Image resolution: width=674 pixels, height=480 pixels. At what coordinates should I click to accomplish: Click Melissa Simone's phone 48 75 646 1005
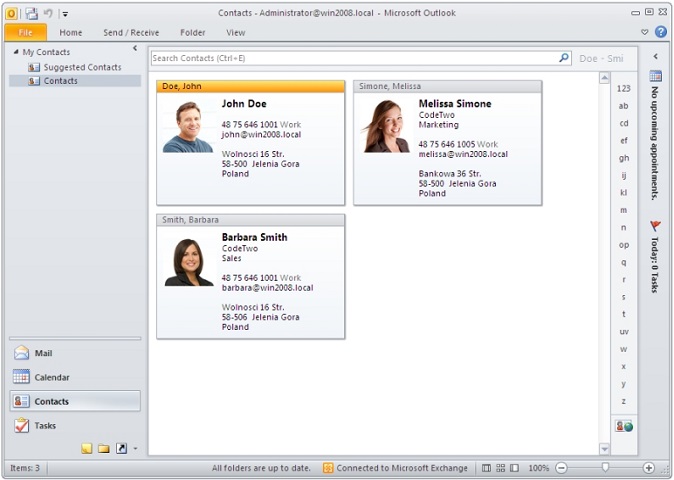[447, 144]
